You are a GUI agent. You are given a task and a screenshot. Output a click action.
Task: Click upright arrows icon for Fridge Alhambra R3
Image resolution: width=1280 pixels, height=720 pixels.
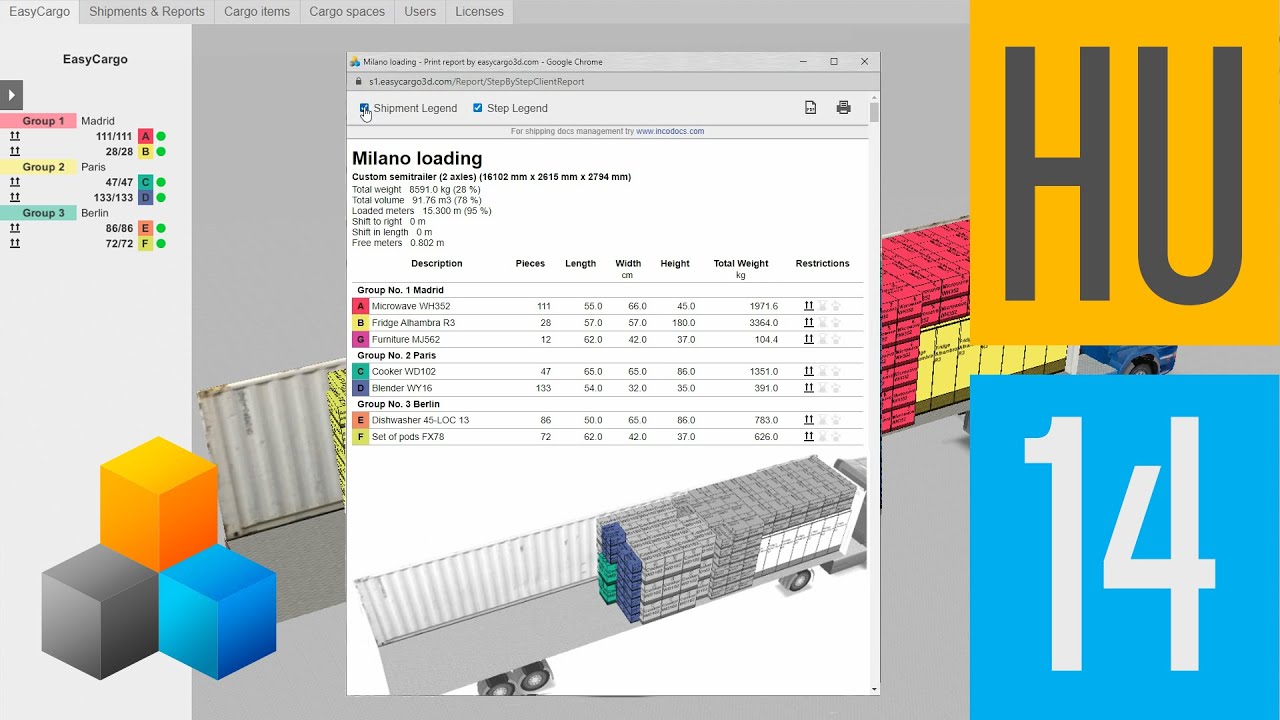coord(809,323)
